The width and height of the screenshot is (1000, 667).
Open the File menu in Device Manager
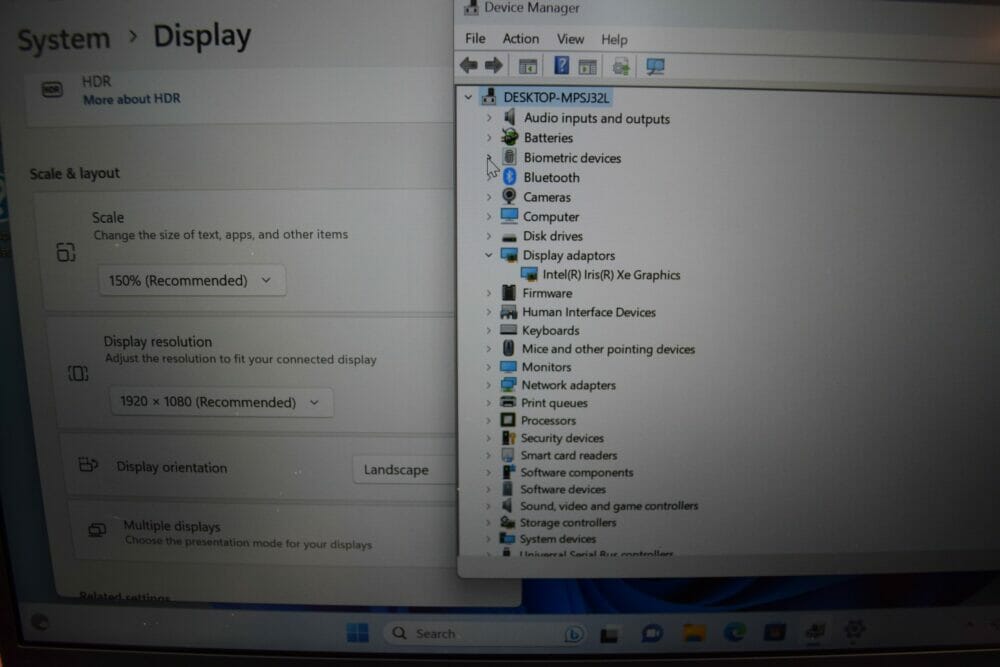click(x=475, y=38)
